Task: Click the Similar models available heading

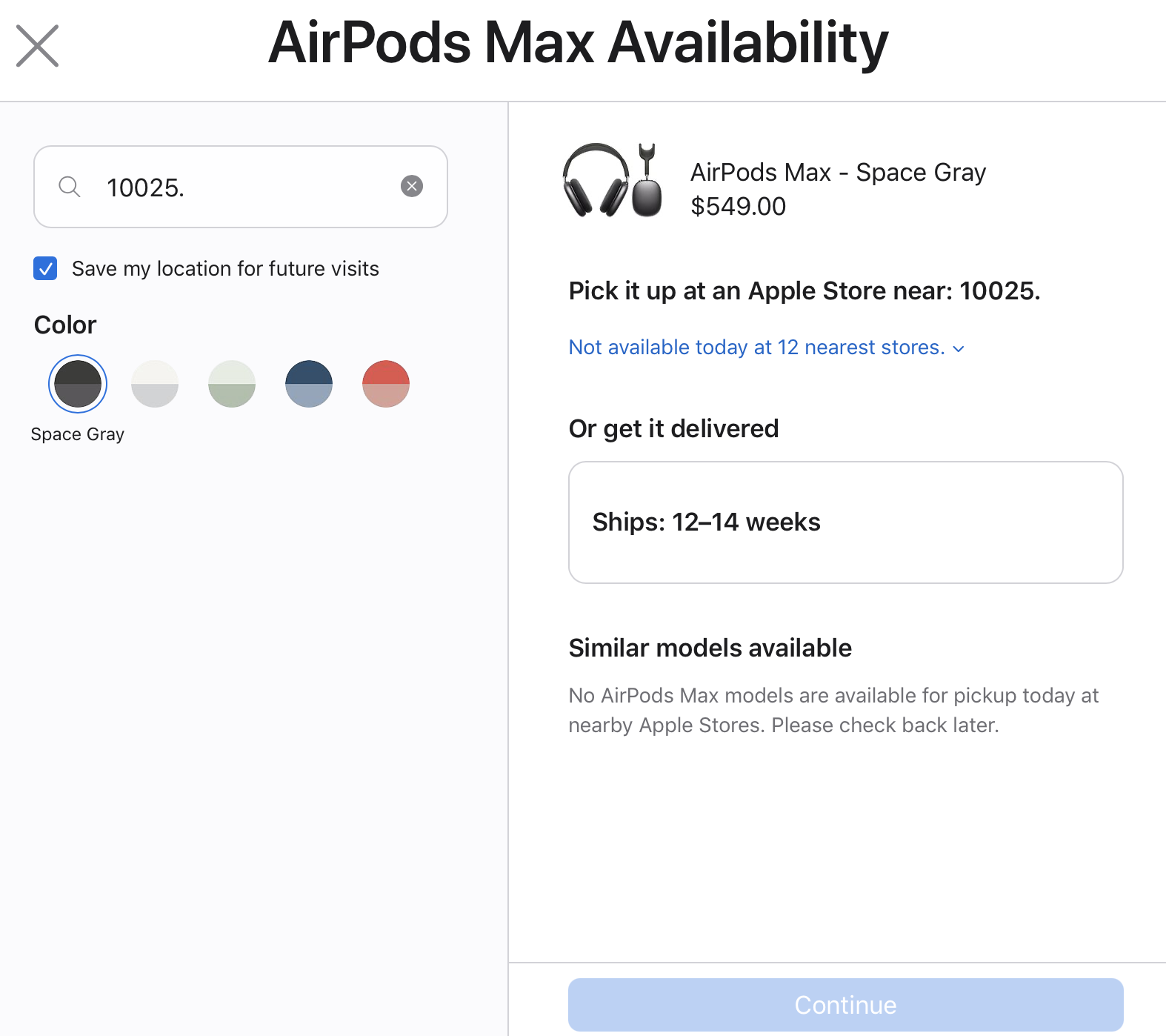Action: tap(710, 648)
